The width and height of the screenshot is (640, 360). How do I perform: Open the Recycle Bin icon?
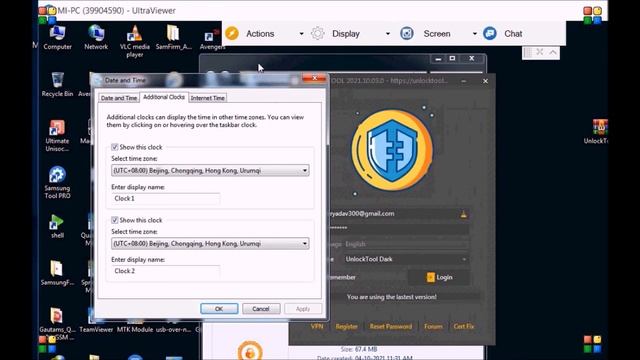pyautogui.click(x=57, y=84)
